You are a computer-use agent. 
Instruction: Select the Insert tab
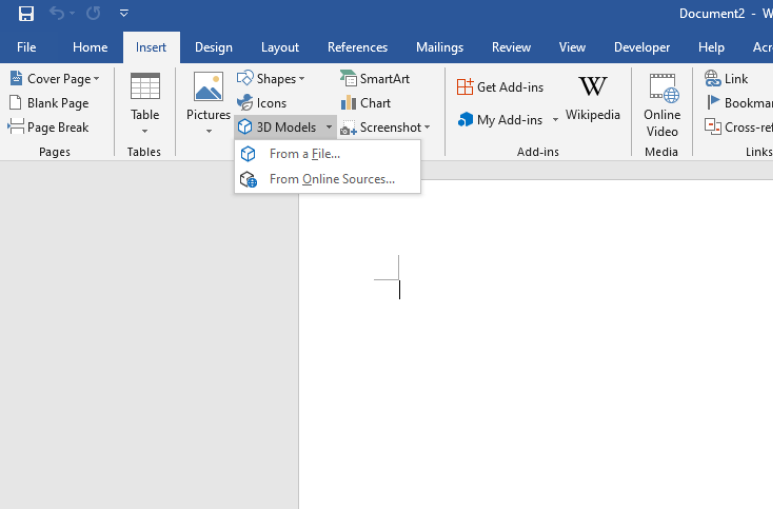pyautogui.click(x=151, y=47)
